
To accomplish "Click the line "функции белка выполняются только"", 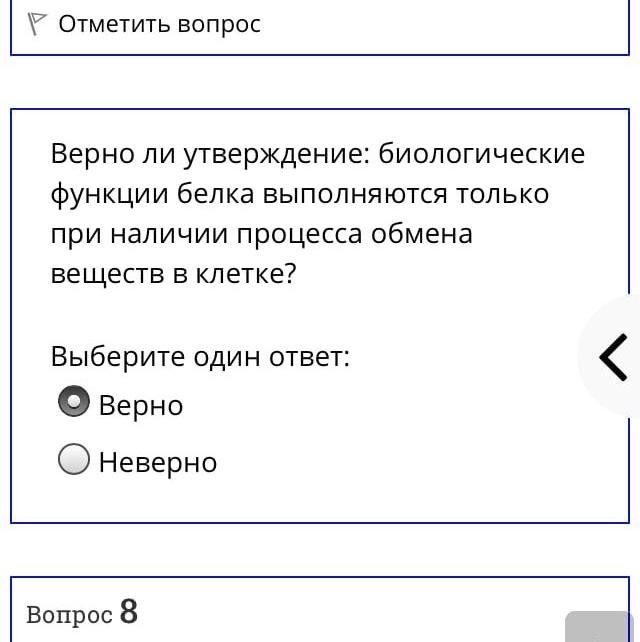I will point(300,194).
